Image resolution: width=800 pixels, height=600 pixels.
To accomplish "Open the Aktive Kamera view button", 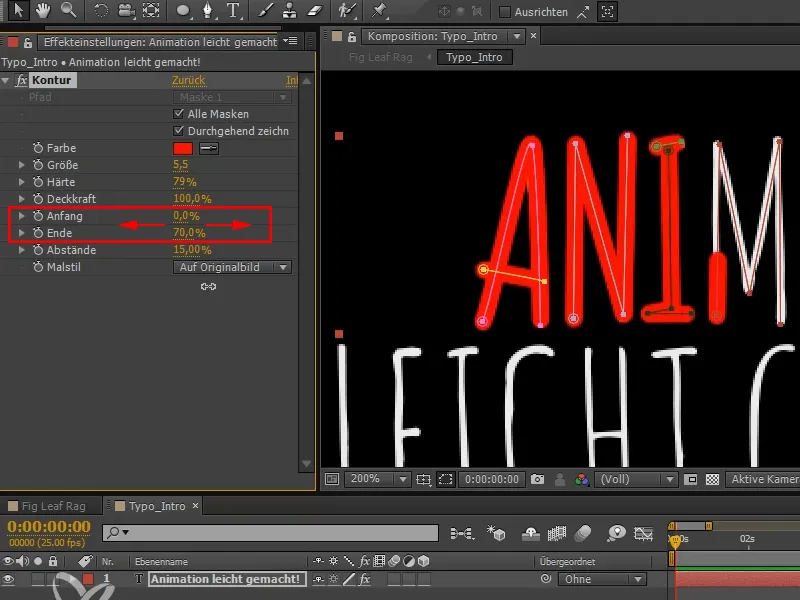I will [x=763, y=479].
